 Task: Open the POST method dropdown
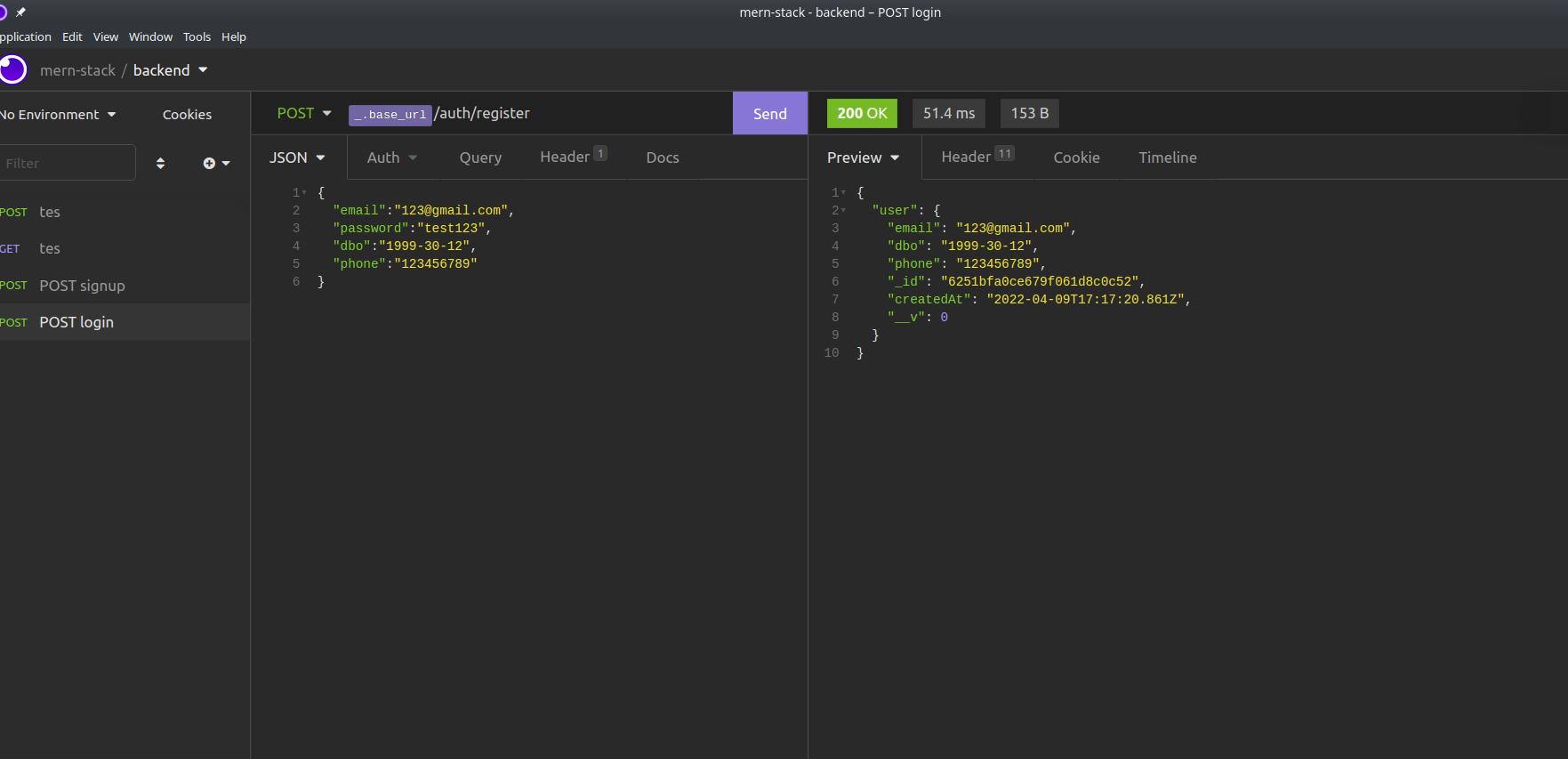[304, 113]
